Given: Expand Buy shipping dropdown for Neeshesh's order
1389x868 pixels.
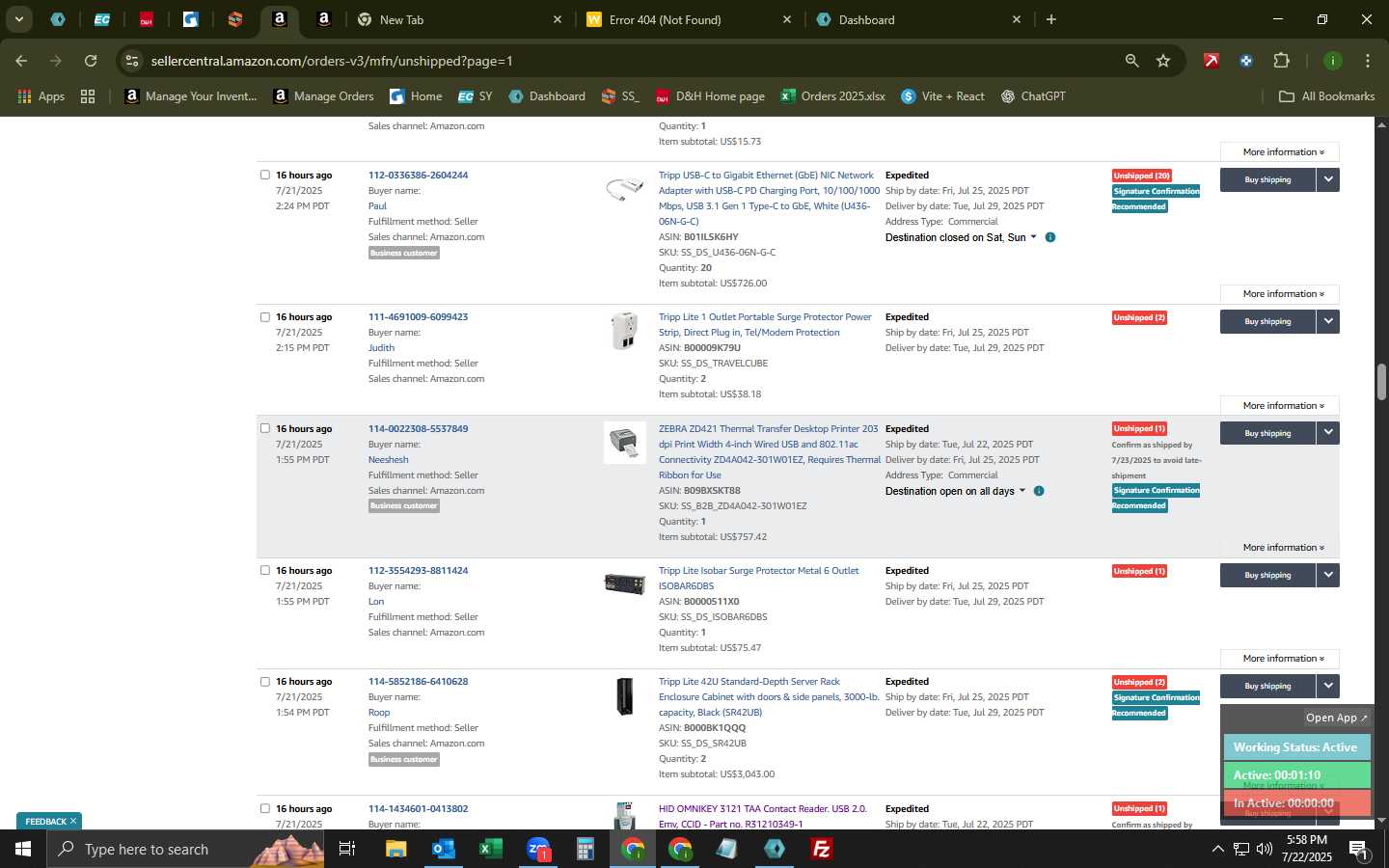Looking at the screenshot, I should point(1328,433).
